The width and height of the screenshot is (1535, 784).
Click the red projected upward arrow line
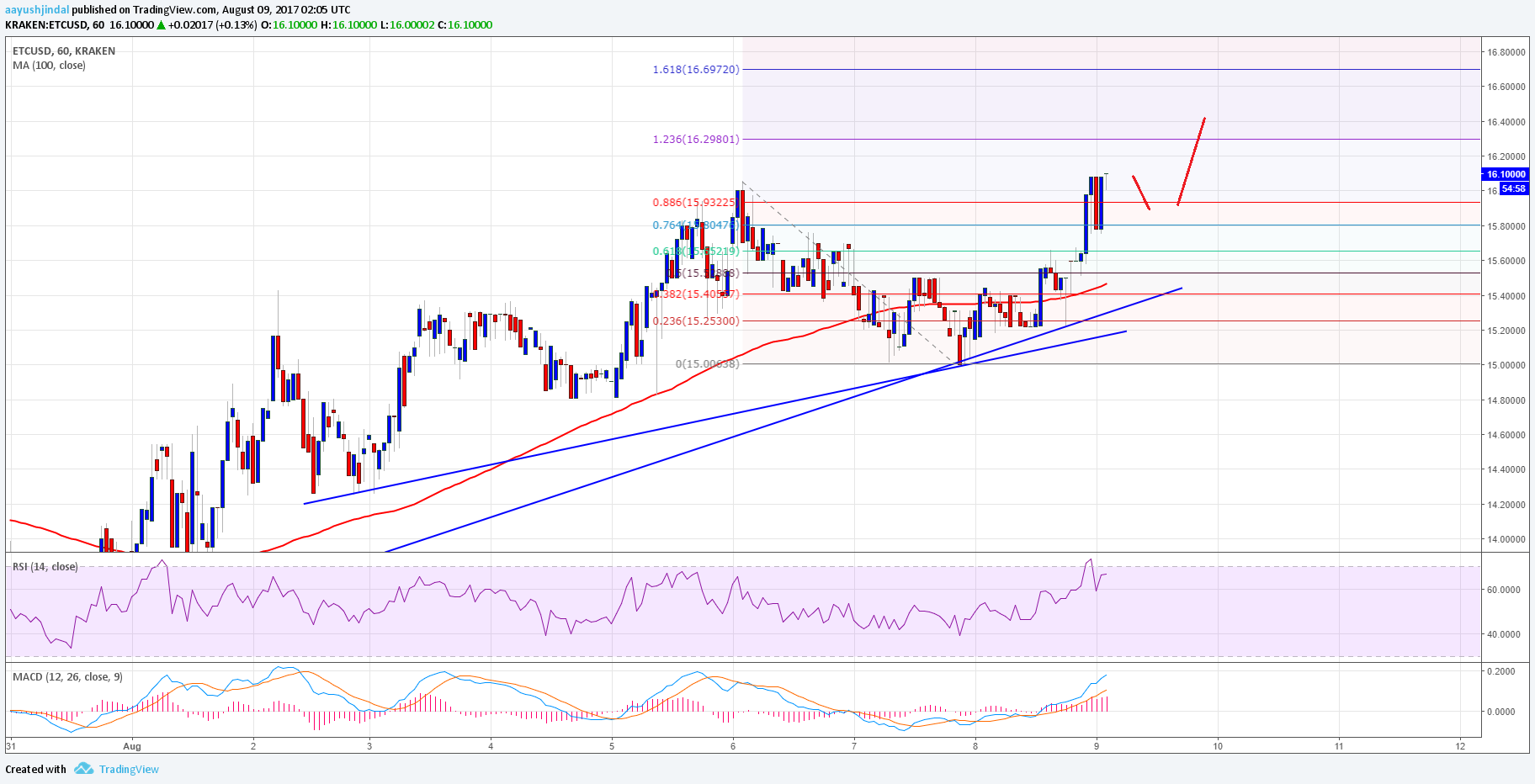1191,161
